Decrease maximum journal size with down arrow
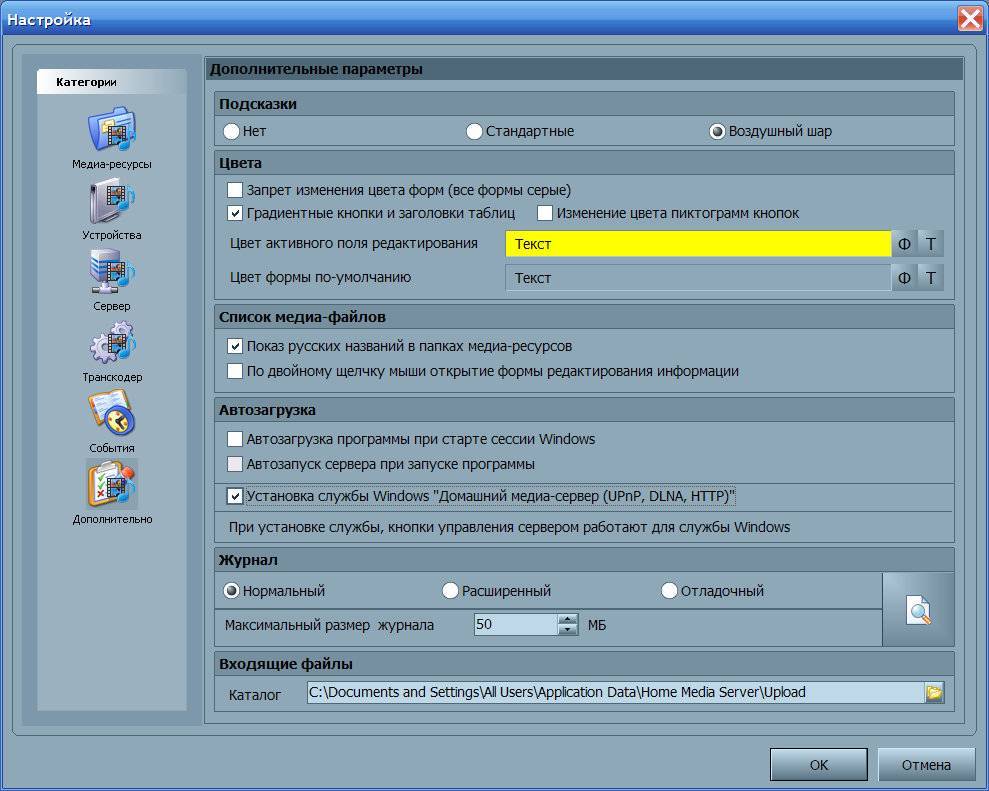 coord(568,631)
